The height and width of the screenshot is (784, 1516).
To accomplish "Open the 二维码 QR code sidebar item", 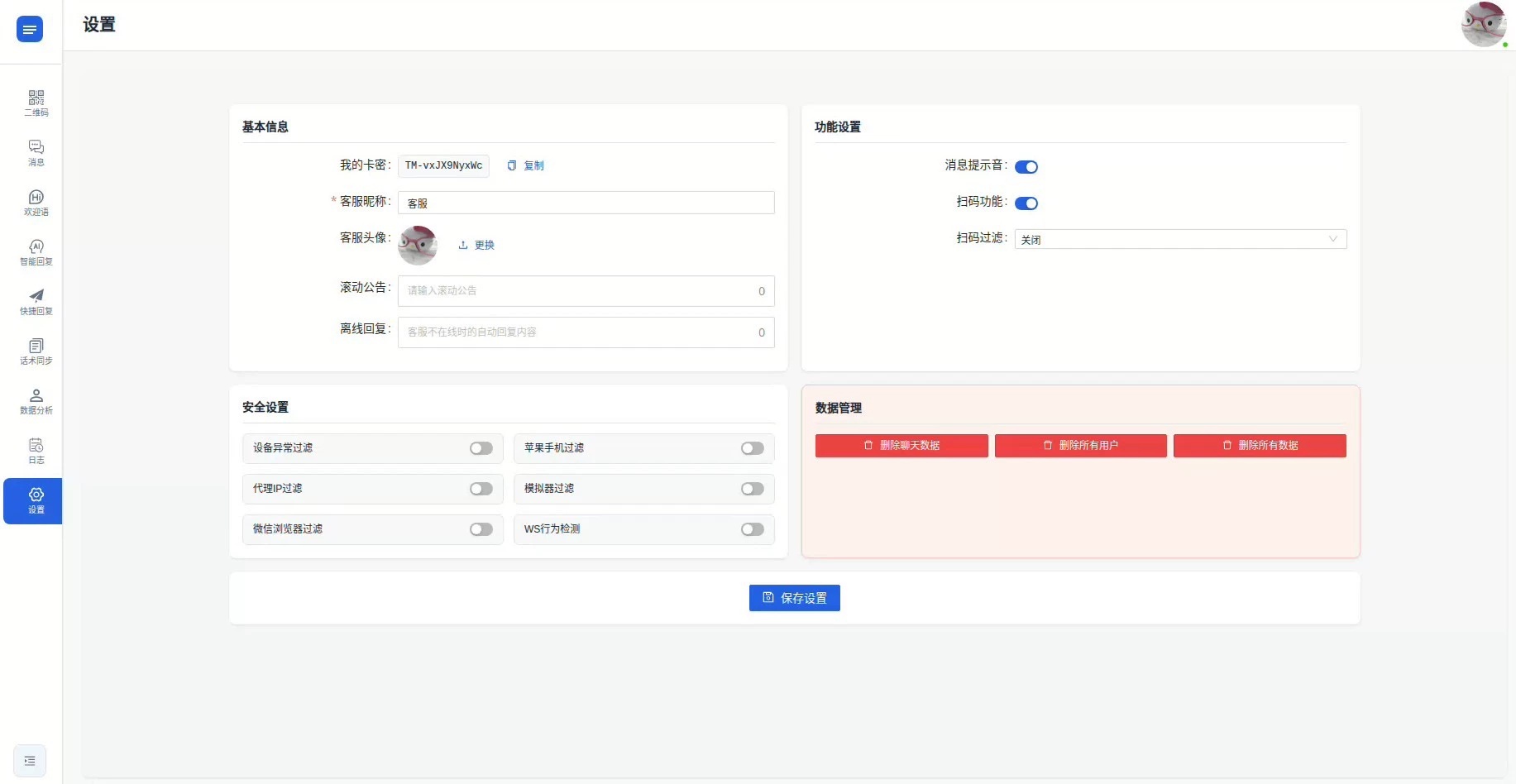I will tap(36, 103).
